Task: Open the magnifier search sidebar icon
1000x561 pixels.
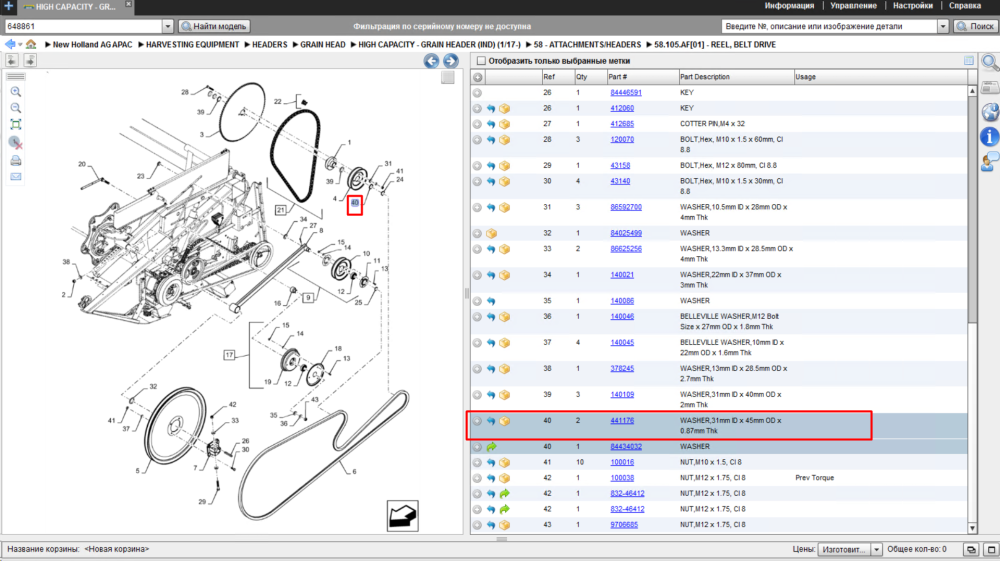Action: (990, 62)
